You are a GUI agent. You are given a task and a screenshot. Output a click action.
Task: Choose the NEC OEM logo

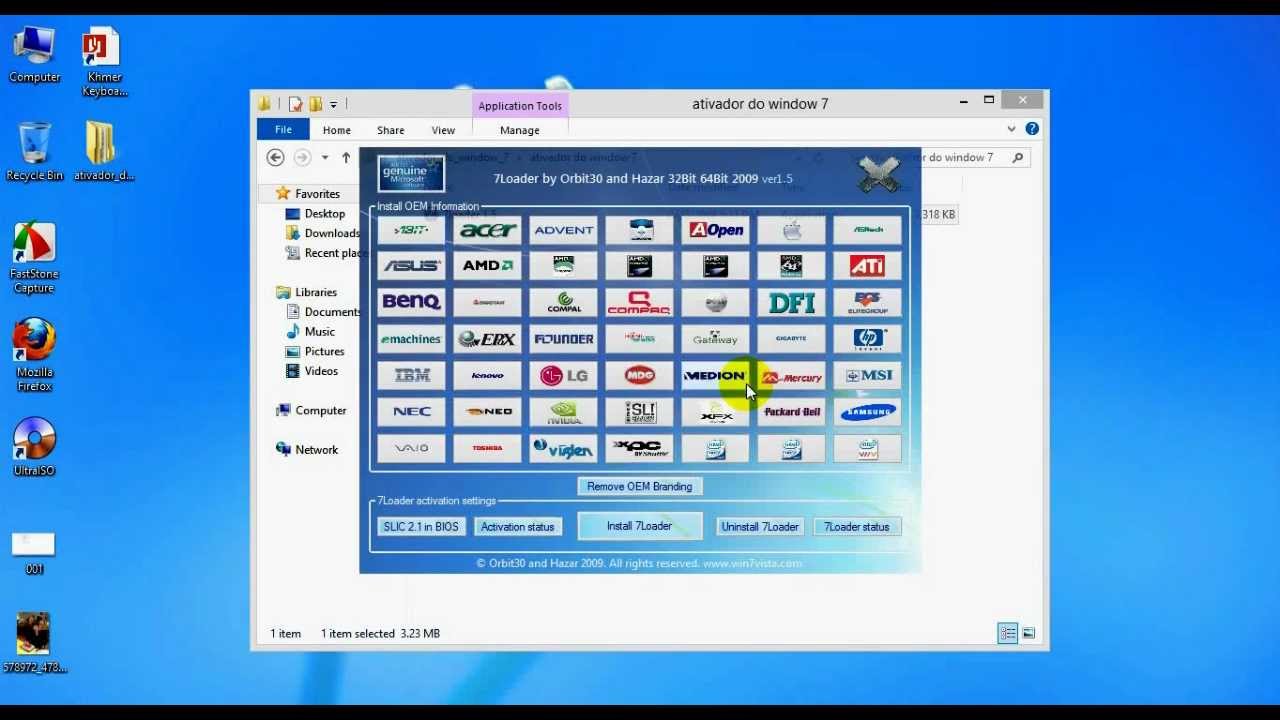point(411,412)
